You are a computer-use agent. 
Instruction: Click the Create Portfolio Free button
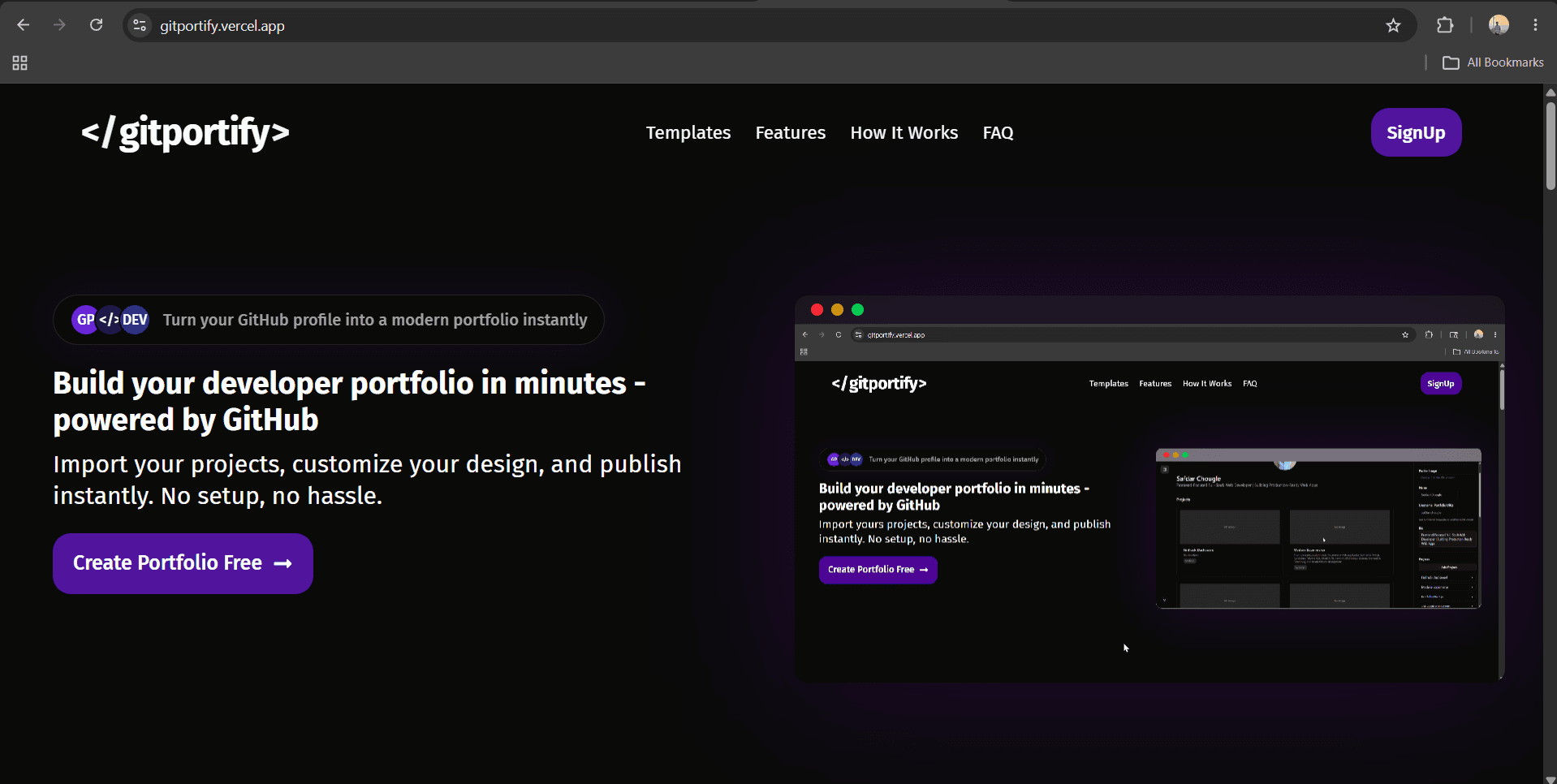183,563
